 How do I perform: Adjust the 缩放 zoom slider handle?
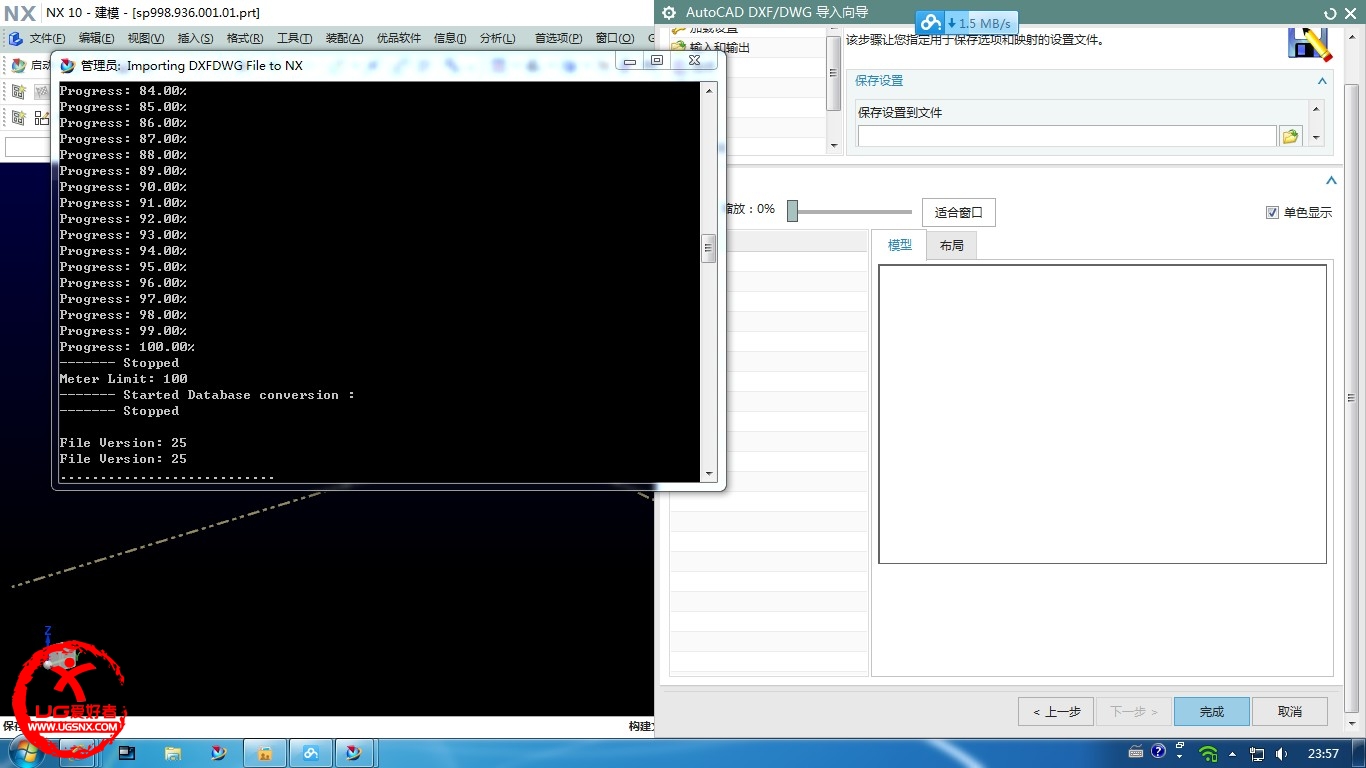point(792,211)
